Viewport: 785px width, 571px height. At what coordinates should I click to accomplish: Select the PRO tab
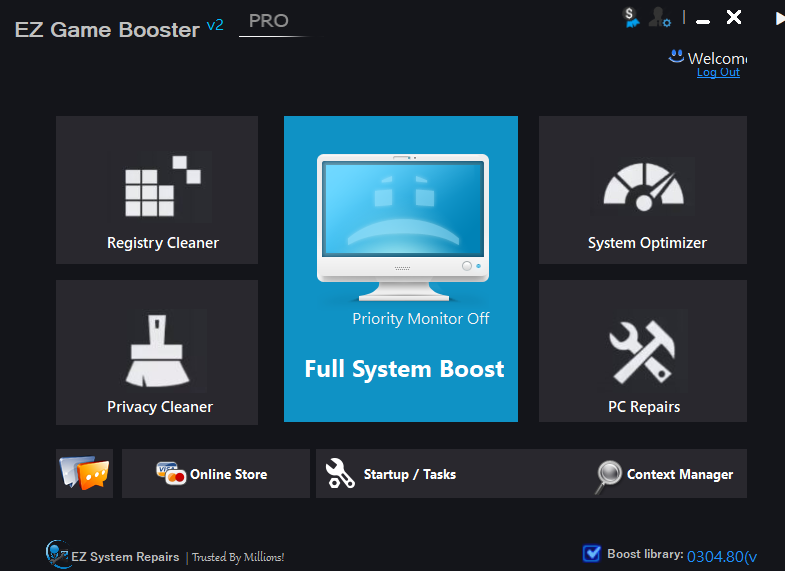coord(269,21)
